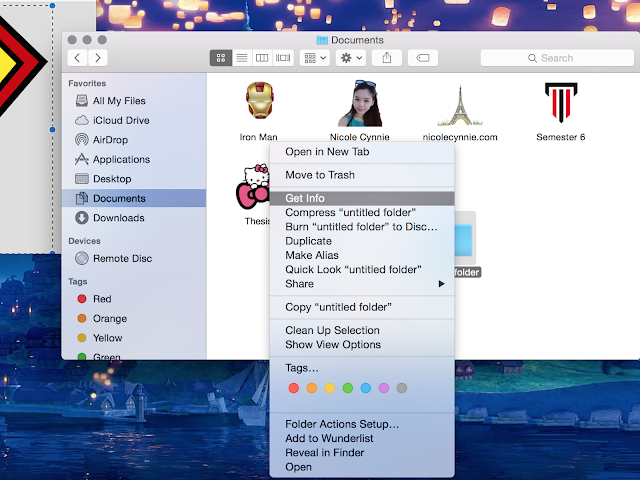Select the Semester 6 folder icon
Screen dimensions: 640x480
pyautogui.click(x=561, y=102)
